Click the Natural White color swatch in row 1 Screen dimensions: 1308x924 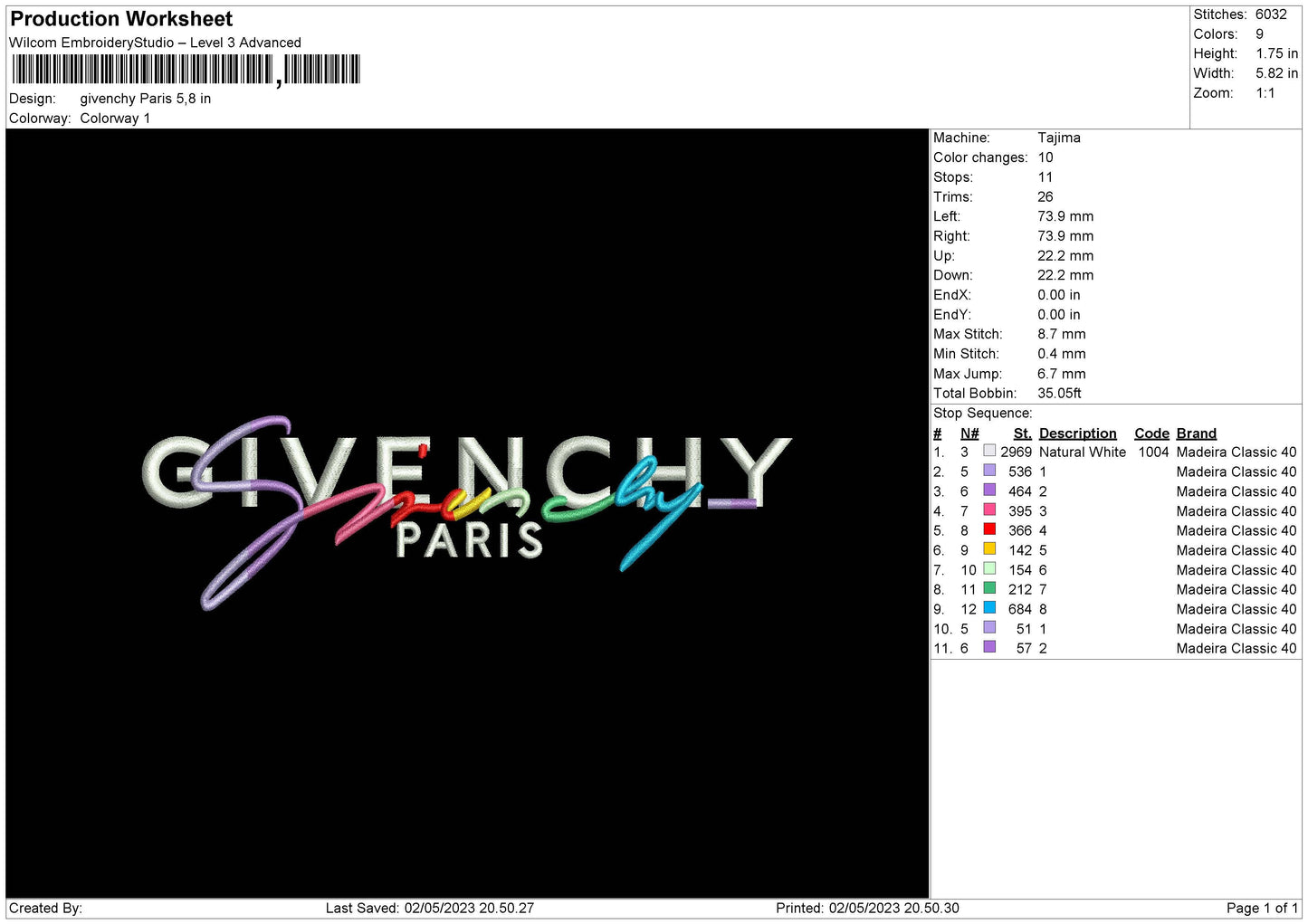(x=989, y=451)
